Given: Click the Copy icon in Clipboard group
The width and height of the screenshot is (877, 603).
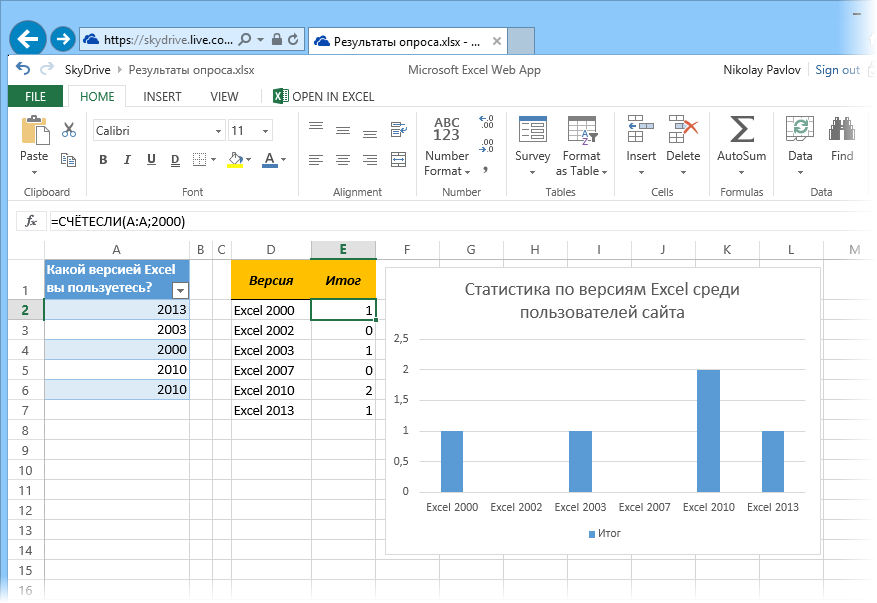Looking at the screenshot, I should 69,160.
